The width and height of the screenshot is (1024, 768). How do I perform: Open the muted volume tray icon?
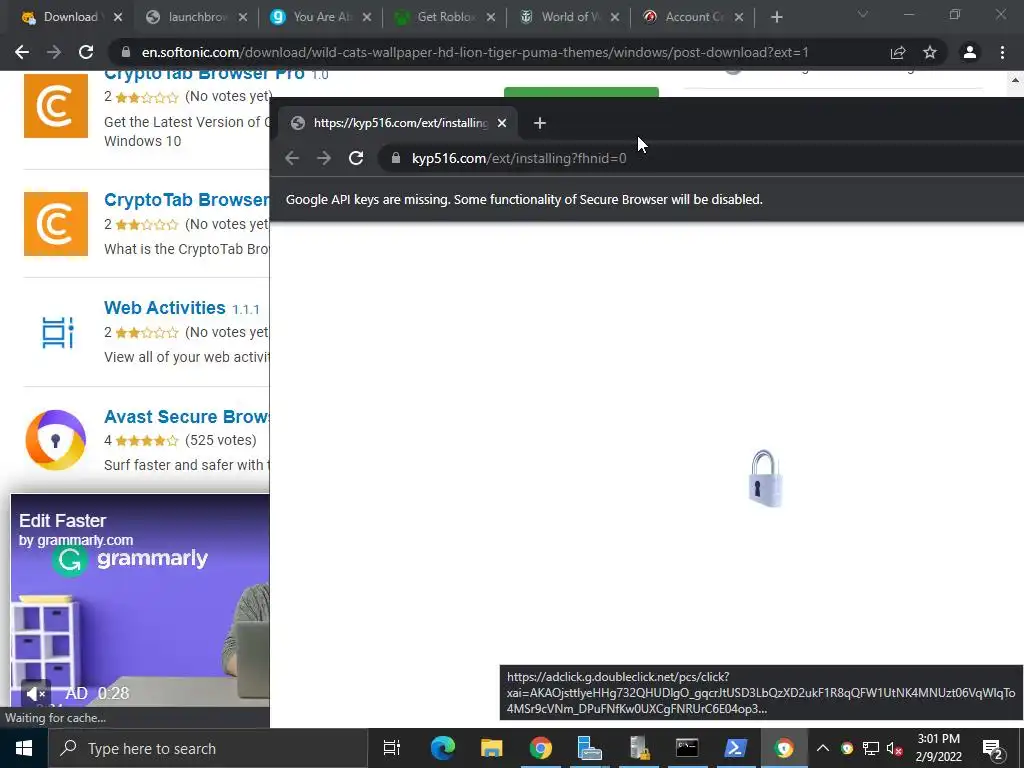tap(895, 748)
